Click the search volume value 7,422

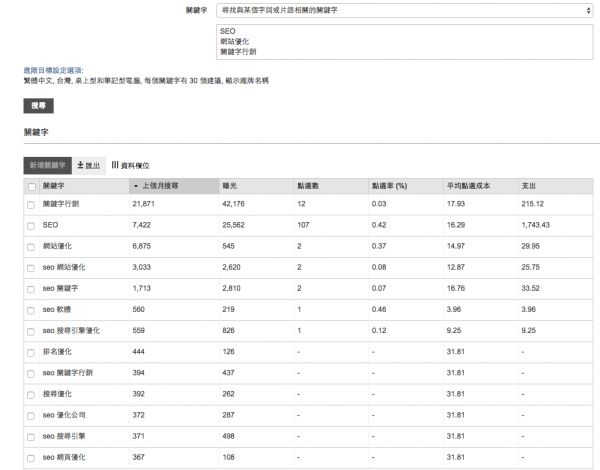[142, 225]
